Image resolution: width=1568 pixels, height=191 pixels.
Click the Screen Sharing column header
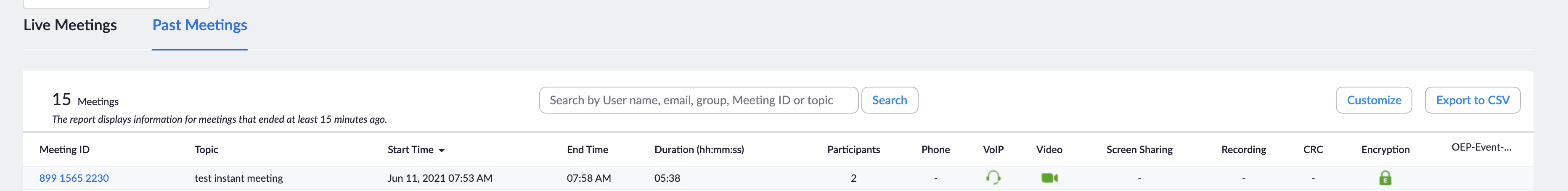tap(1139, 150)
